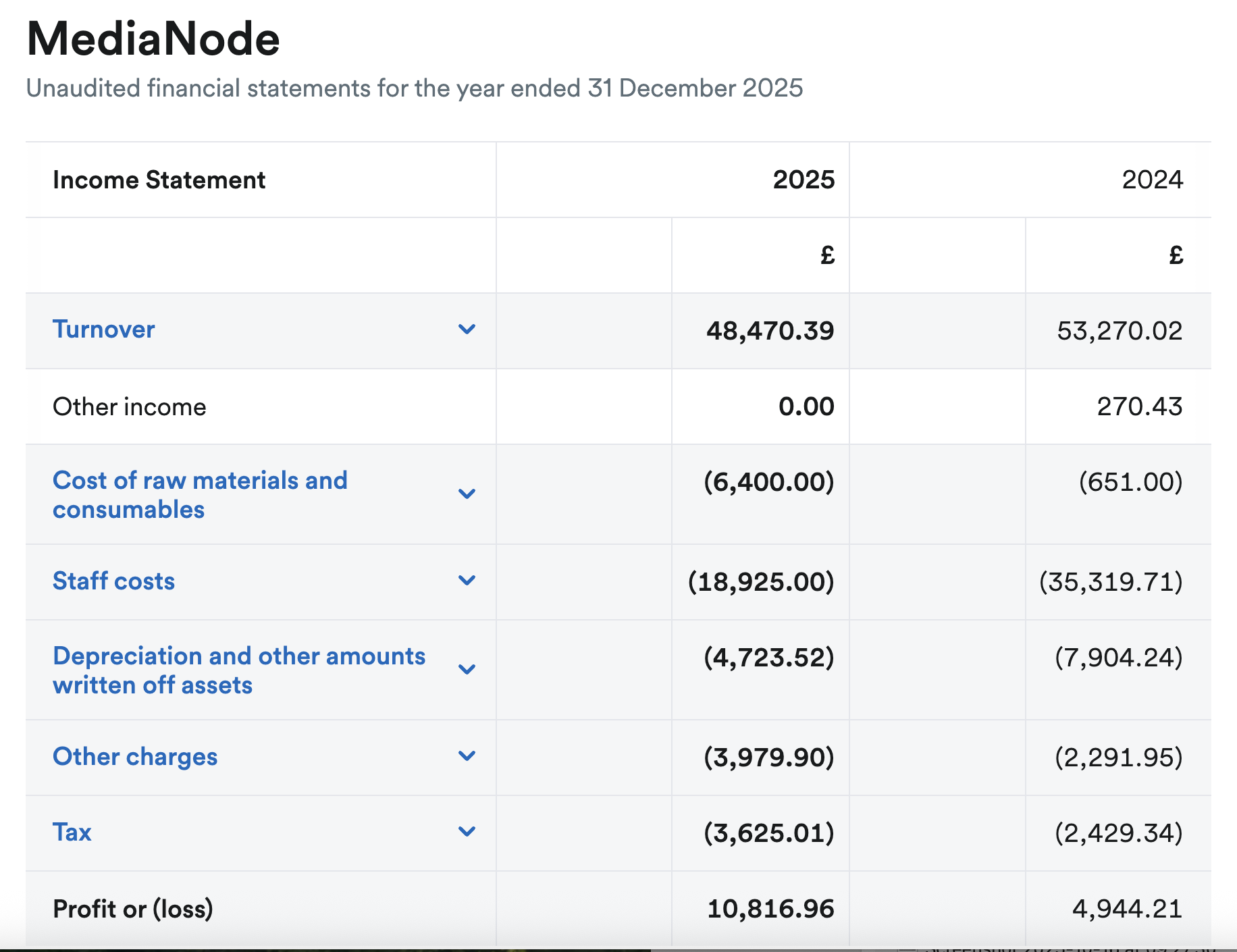Select profit value 10,816.96

770,909
